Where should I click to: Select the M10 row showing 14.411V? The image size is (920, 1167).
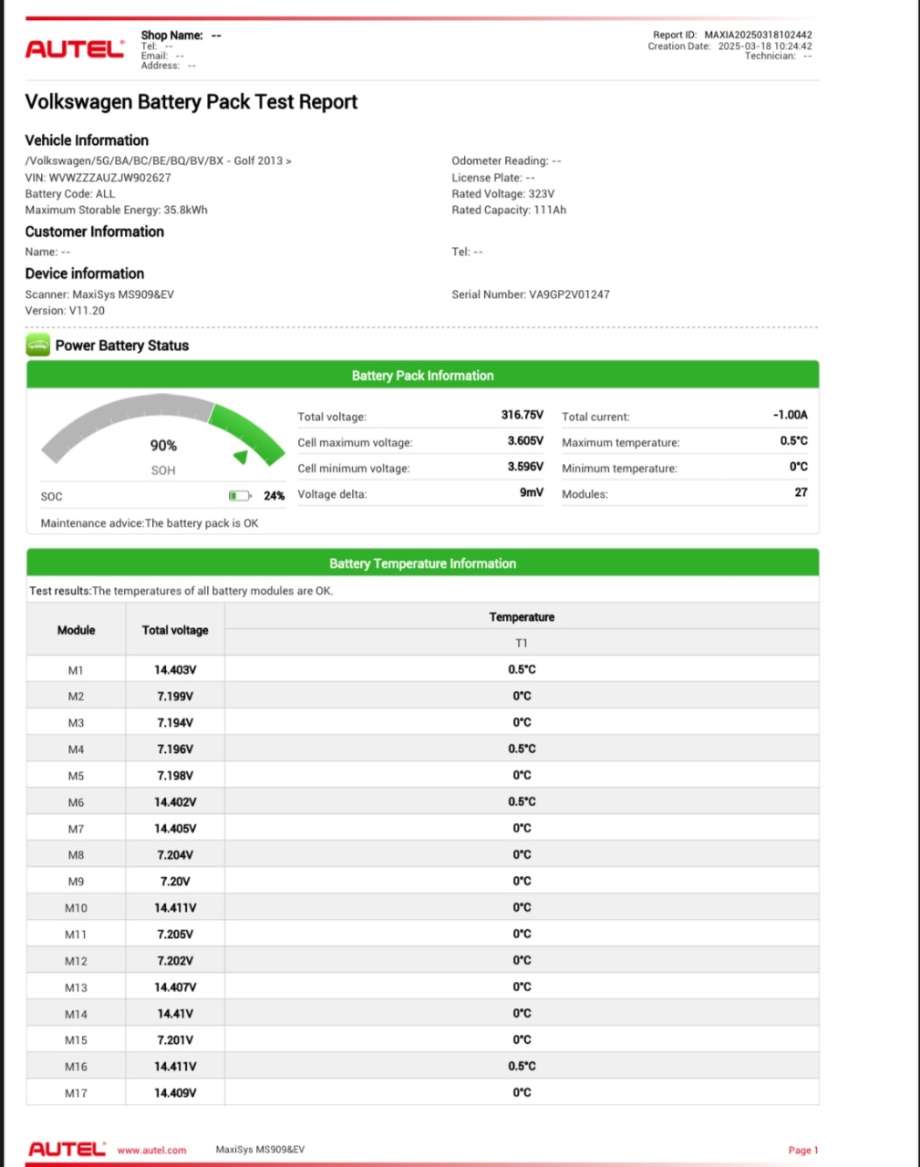point(423,907)
